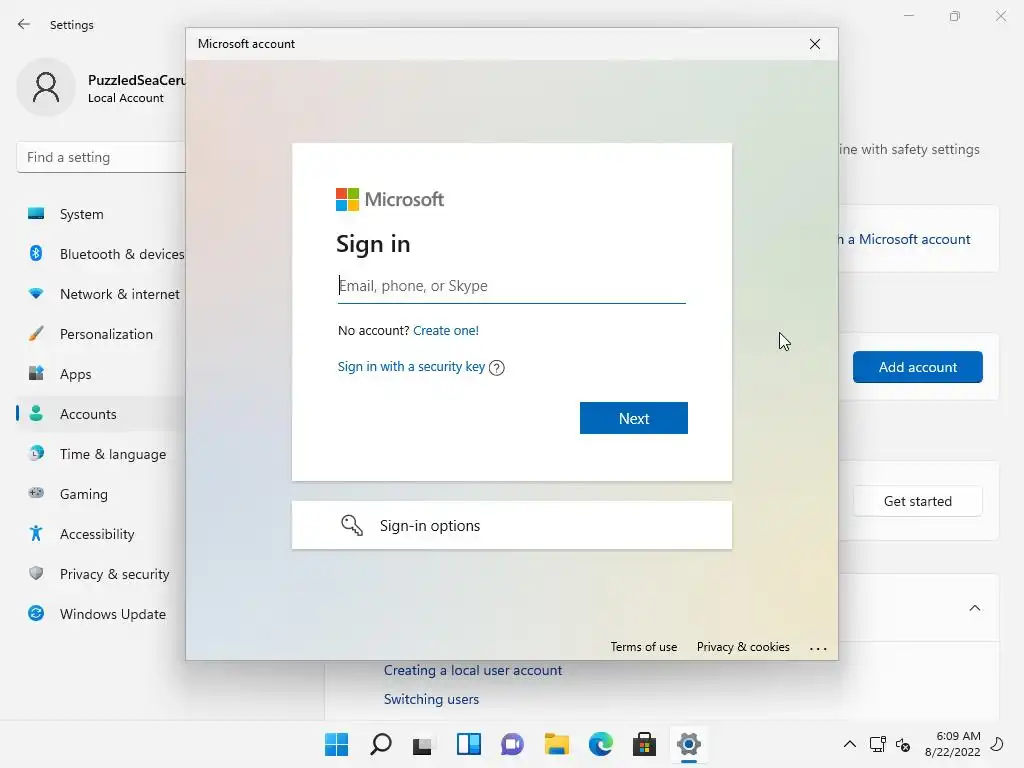Open File Explorer from the taskbar

(x=556, y=744)
